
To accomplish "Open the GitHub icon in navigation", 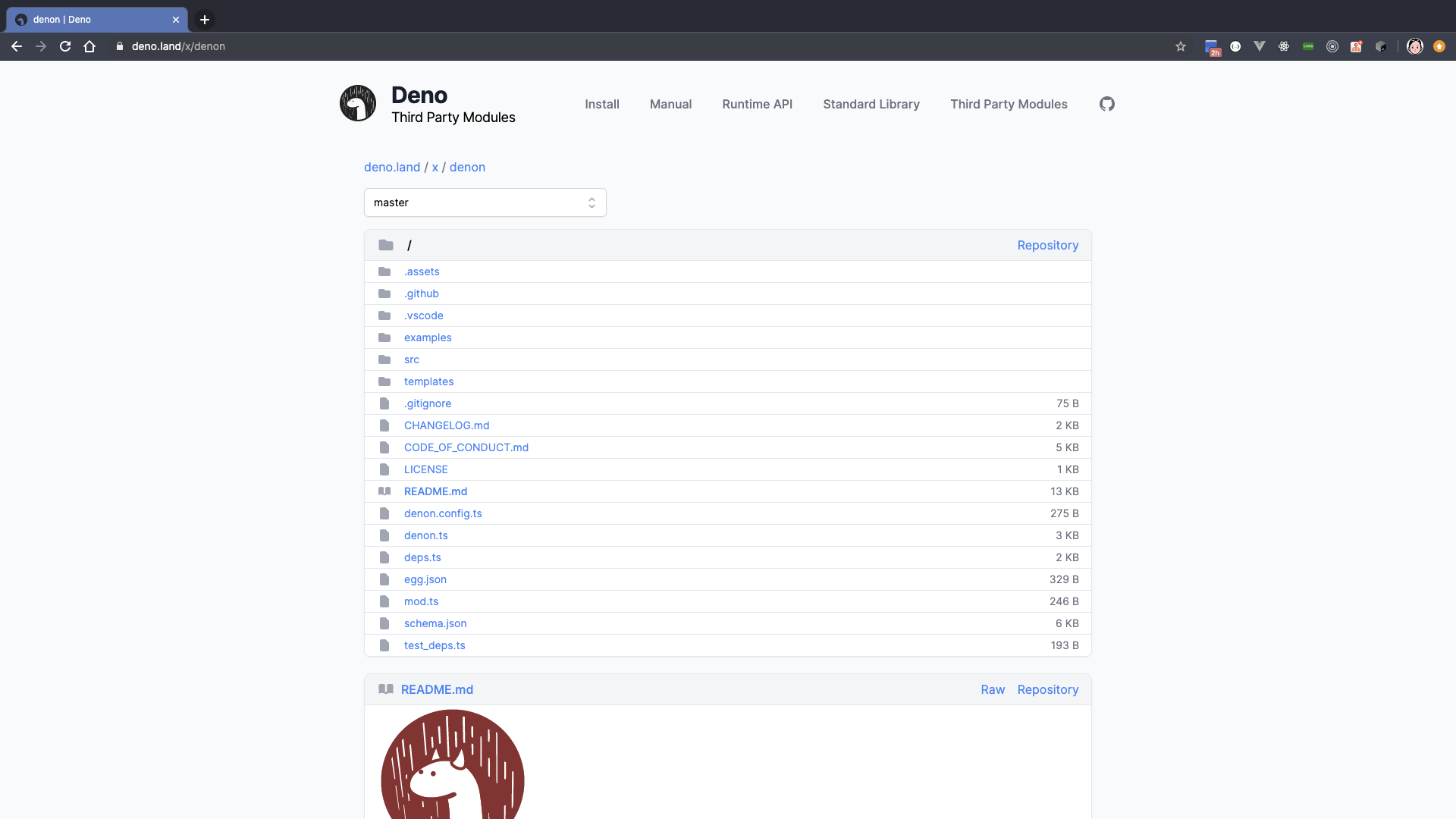I will (x=1106, y=104).
